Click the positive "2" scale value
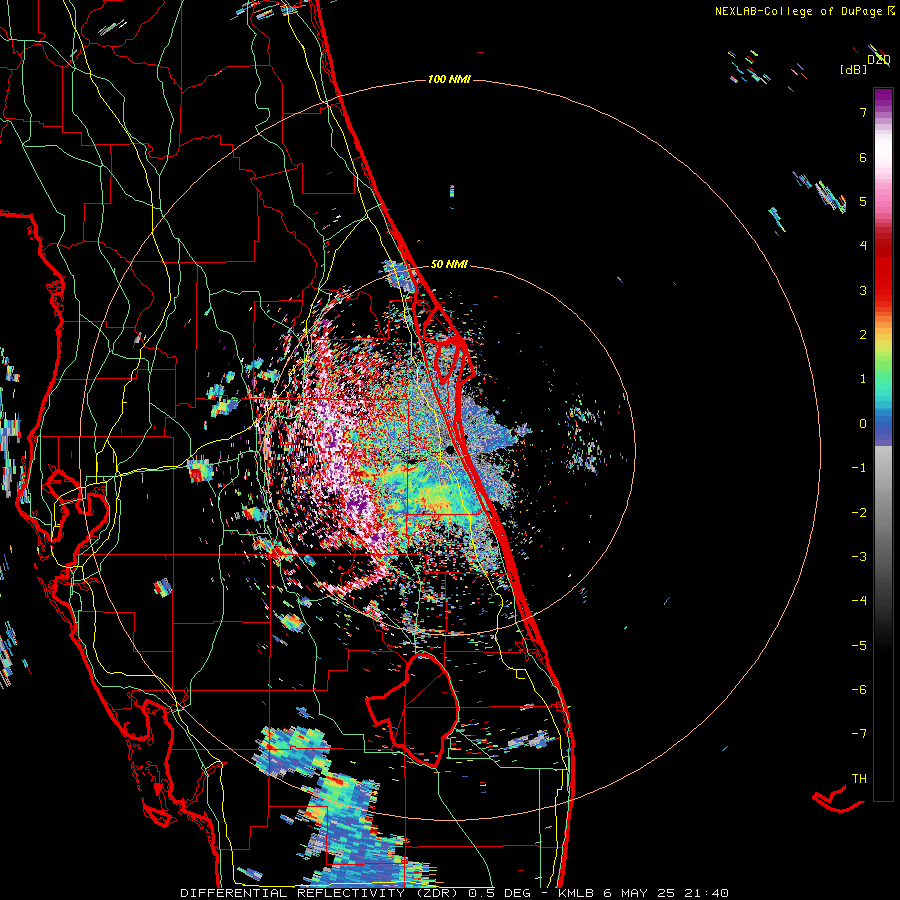Image resolution: width=900 pixels, height=900 pixels. [863, 335]
